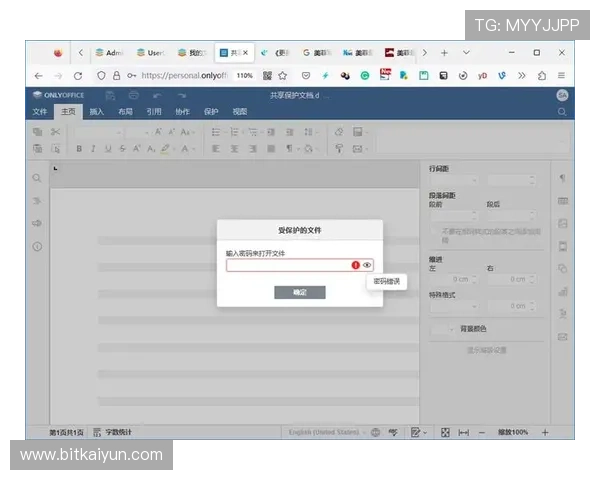Open the search panel in left sidebar
Image resolution: width=600 pixels, height=480 pixels.
(x=37, y=178)
